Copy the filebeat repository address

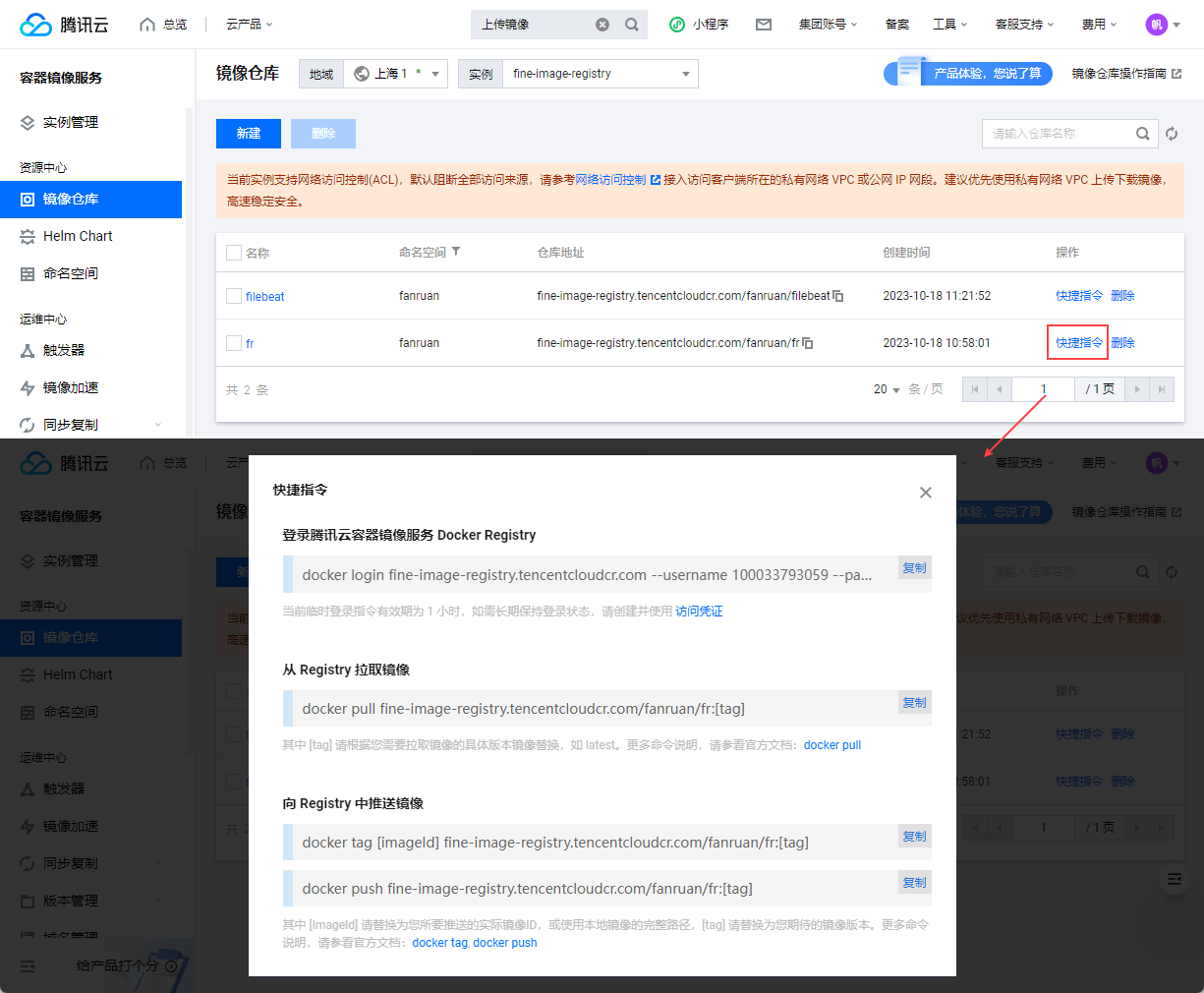(x=838, y=296)
